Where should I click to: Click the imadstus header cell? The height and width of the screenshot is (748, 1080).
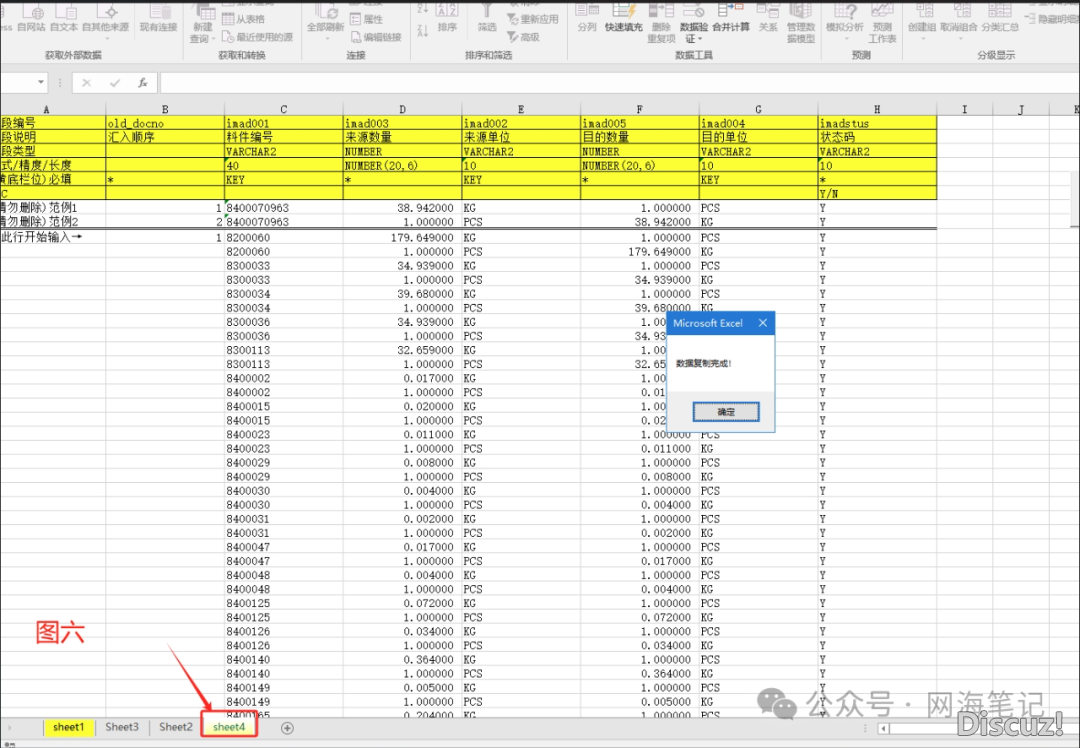[x=877, y=123]
